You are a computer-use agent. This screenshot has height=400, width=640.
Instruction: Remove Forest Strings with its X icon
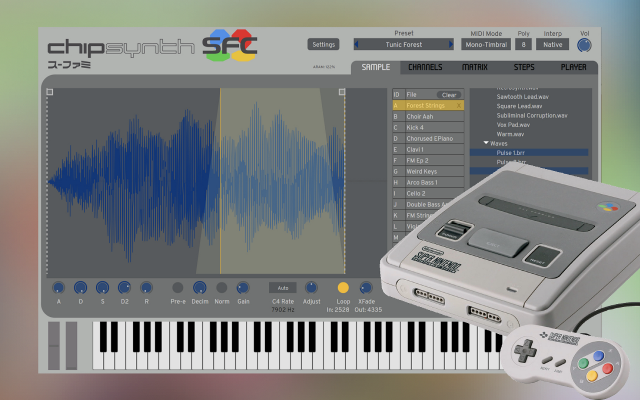(459, 106)
